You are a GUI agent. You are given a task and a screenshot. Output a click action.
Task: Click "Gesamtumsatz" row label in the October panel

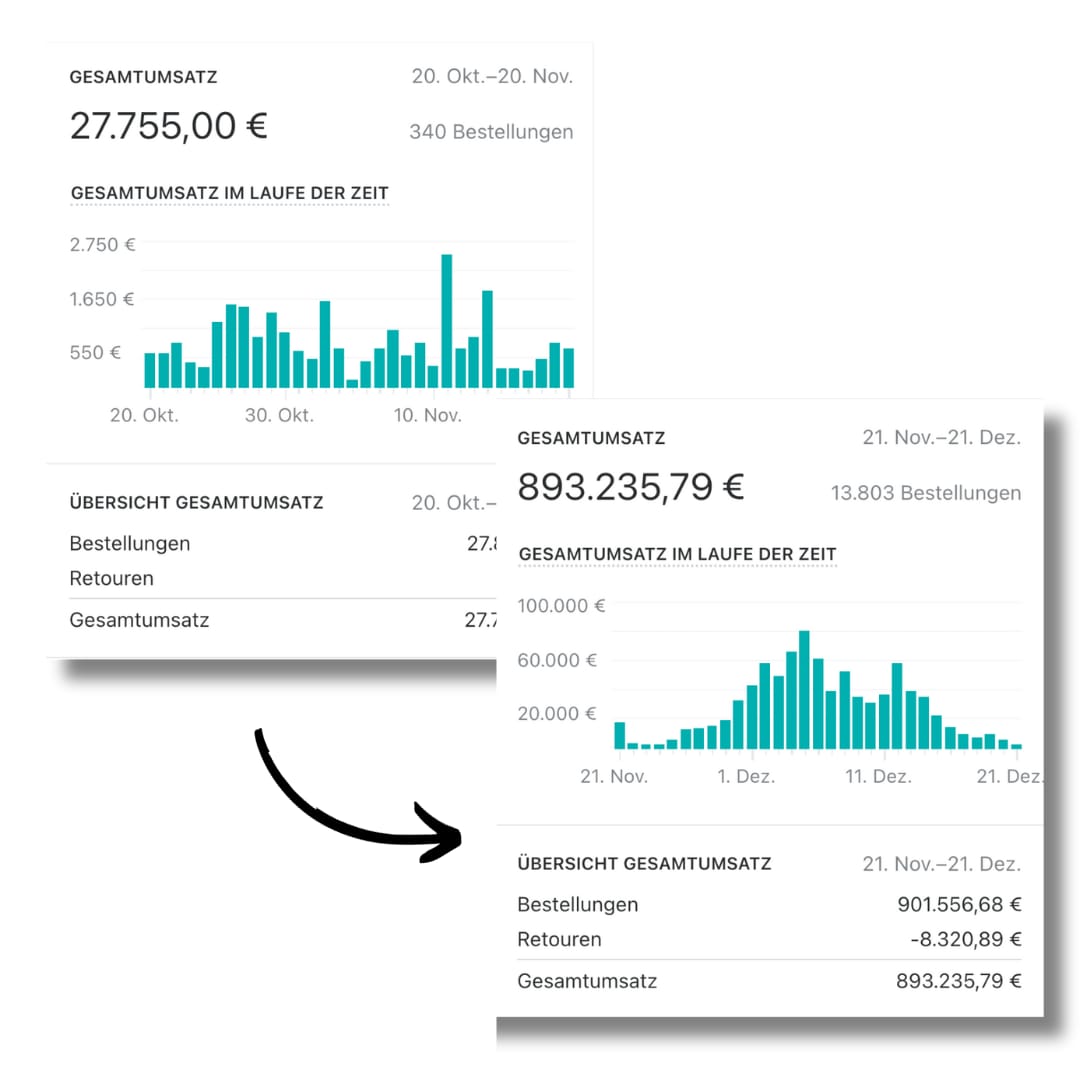(x=139, y=620)
